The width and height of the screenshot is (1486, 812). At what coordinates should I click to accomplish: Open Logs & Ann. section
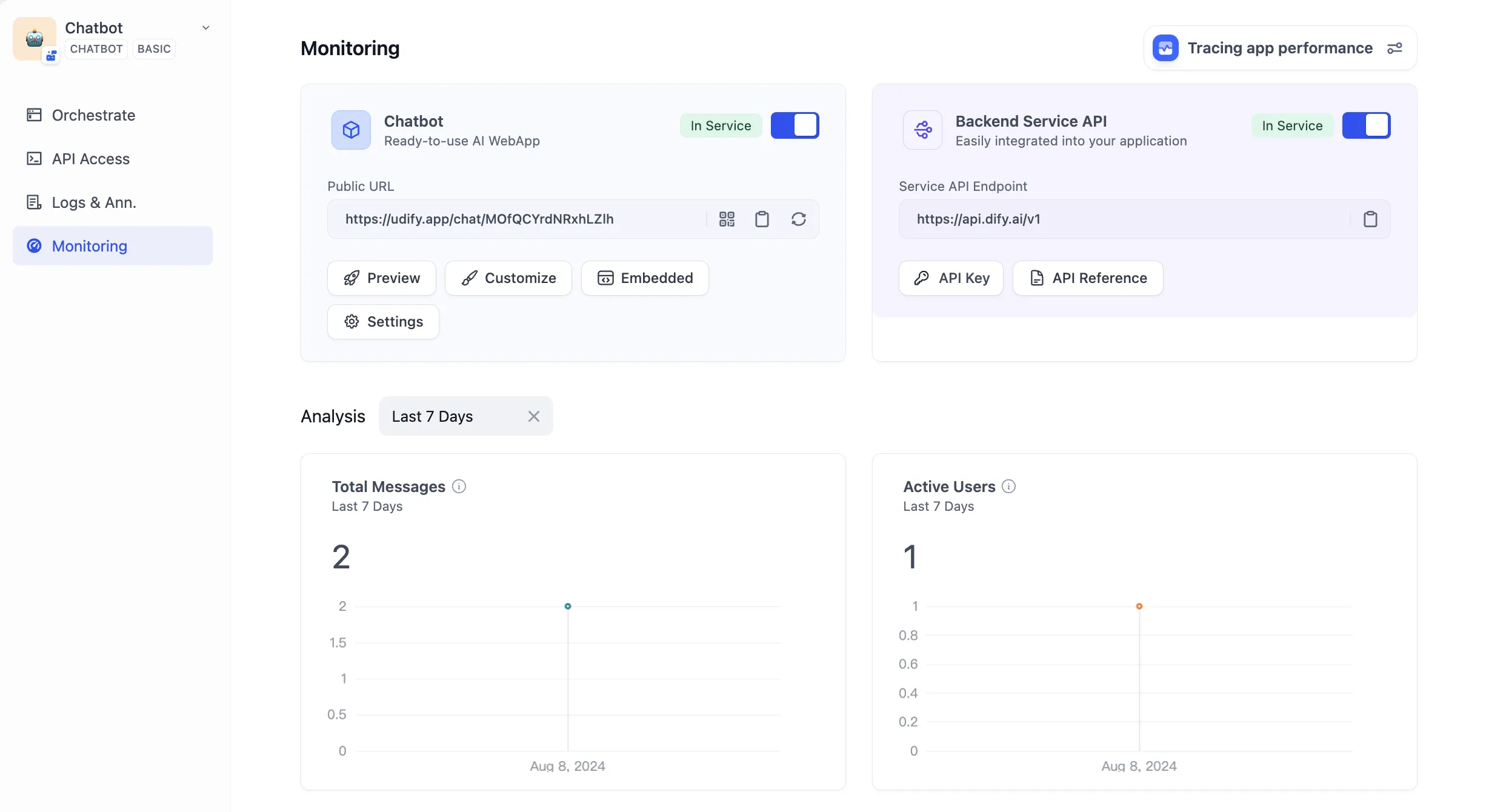pyautogui.click(x=93, y=202)
